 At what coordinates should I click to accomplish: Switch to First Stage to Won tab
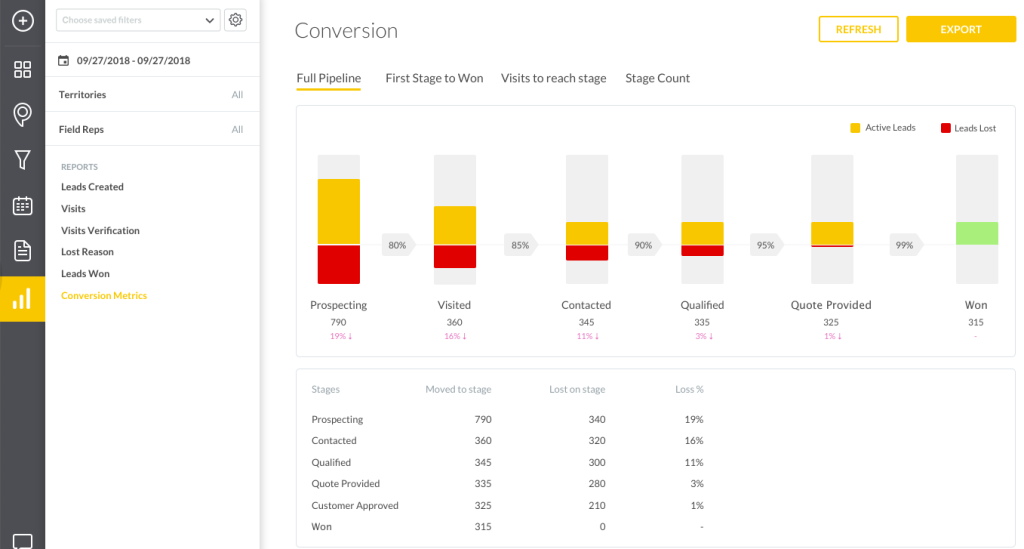coord(434,78)
